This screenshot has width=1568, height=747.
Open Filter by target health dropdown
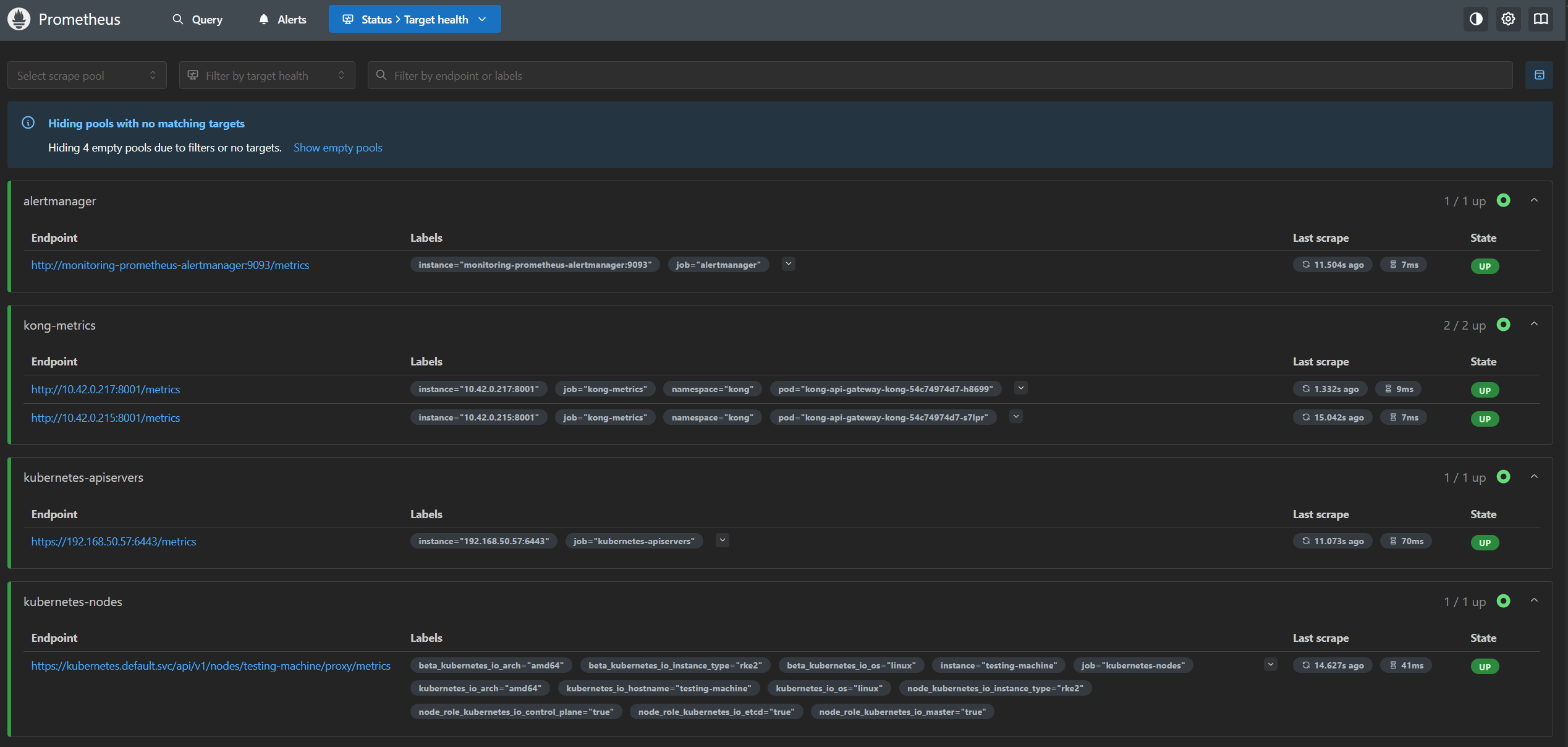pyautogui.click(x=266, y=75)
